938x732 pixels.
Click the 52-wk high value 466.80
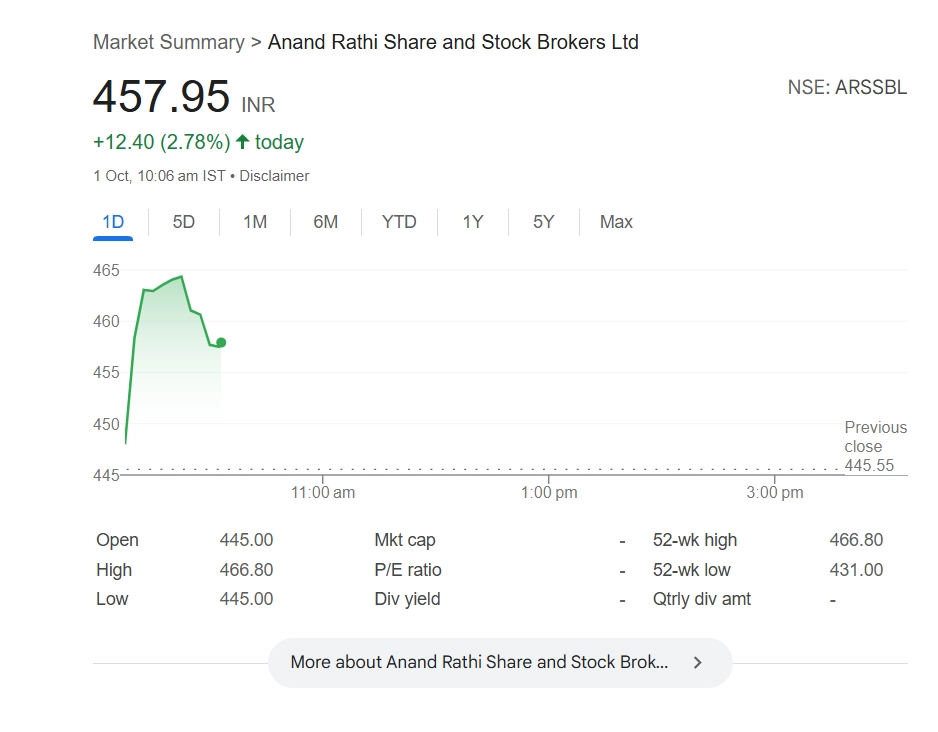856,540
